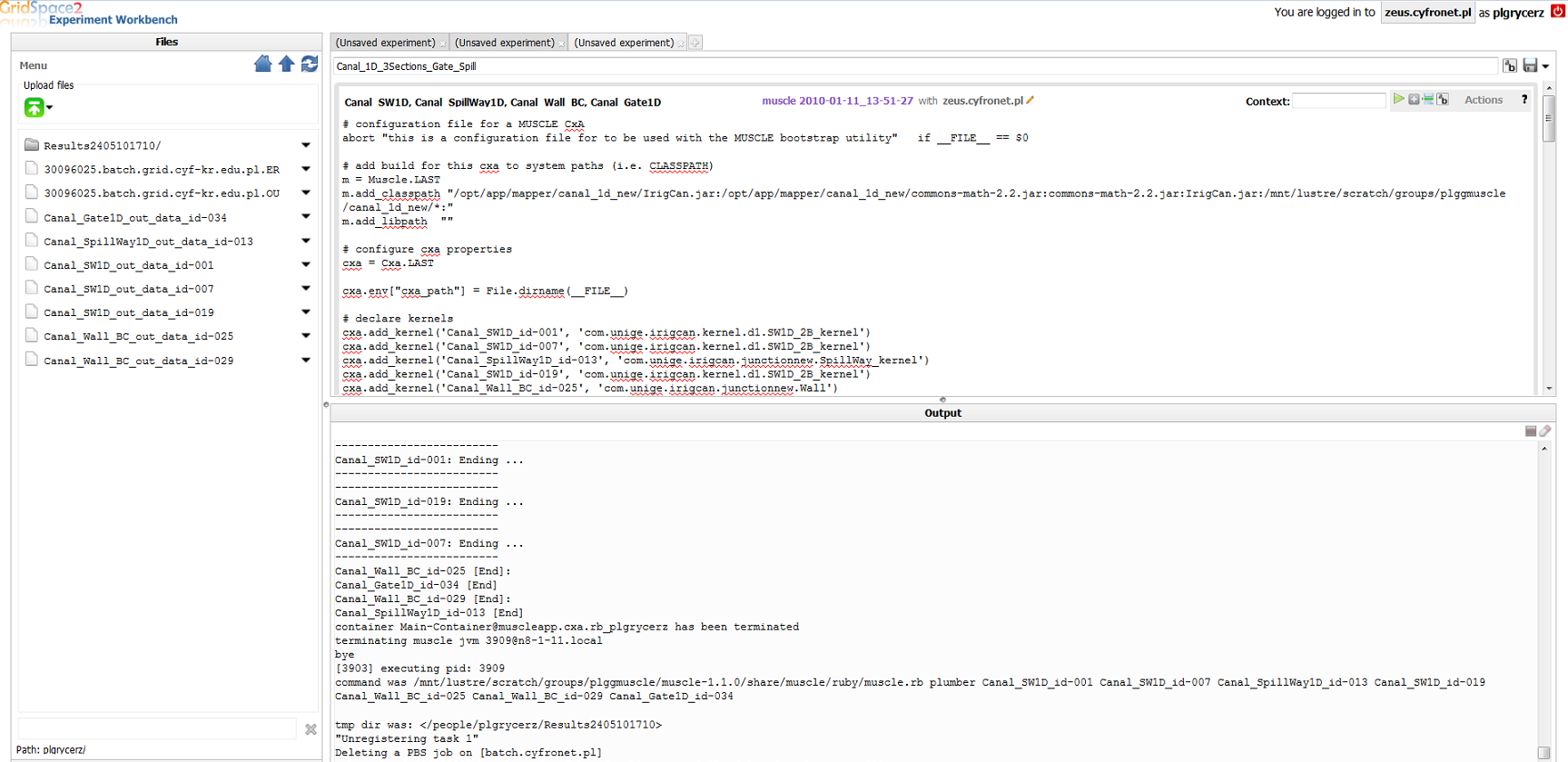Select the third Unsaved experiment tab

624,43
